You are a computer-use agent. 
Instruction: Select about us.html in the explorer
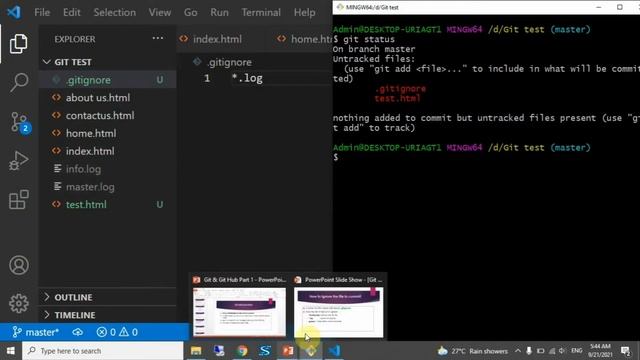click(108, 98)
